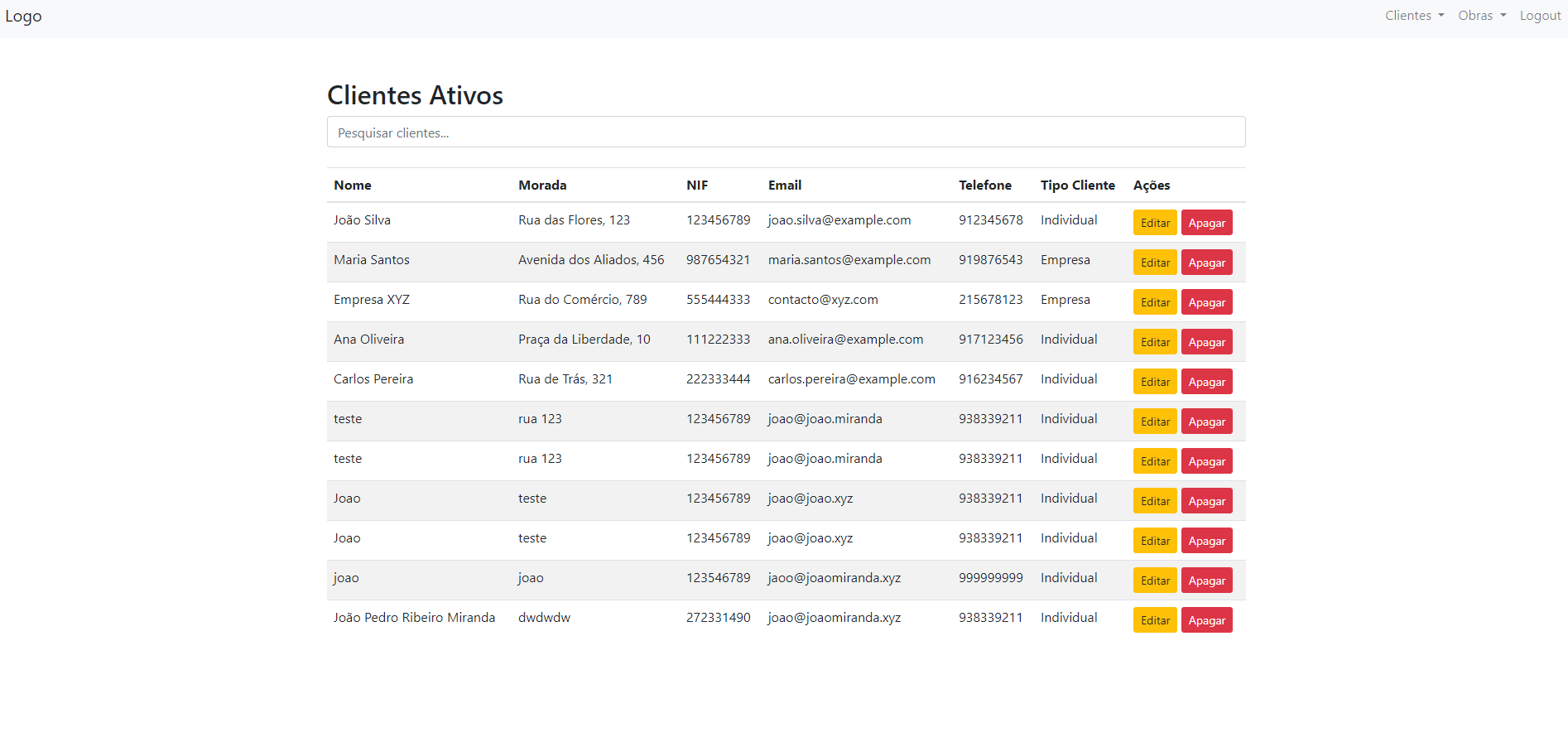Click the Telefone column header
Image resolution: width=1568 pixels, height=742 pixels.
pos(985,185)
